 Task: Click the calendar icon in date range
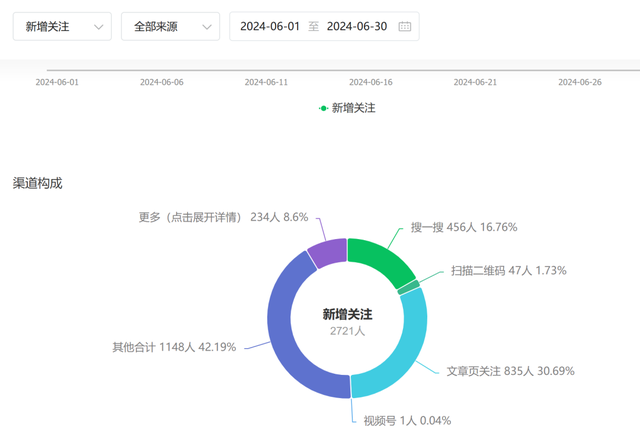click(x=404, y=27)
